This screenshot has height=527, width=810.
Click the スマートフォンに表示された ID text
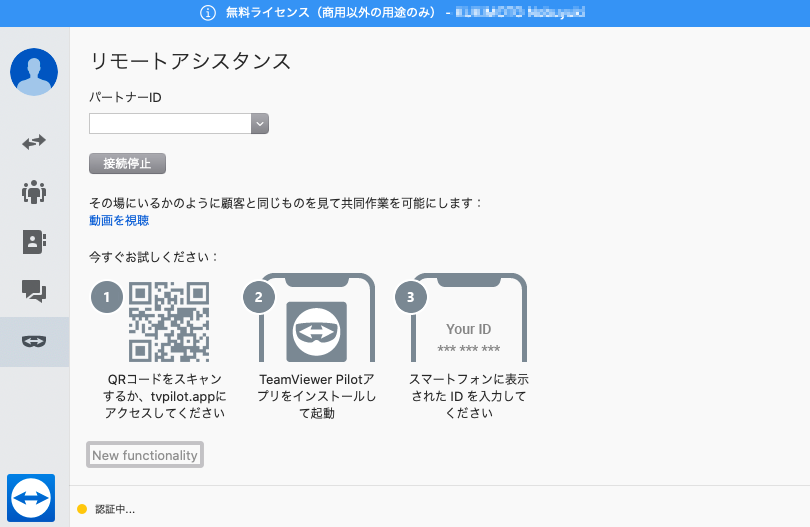click(x=469, y=396)
